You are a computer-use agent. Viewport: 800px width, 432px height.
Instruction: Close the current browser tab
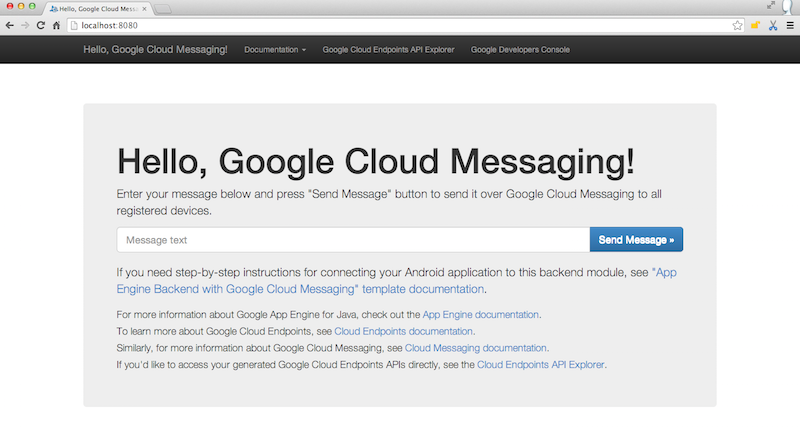point(145,9)
